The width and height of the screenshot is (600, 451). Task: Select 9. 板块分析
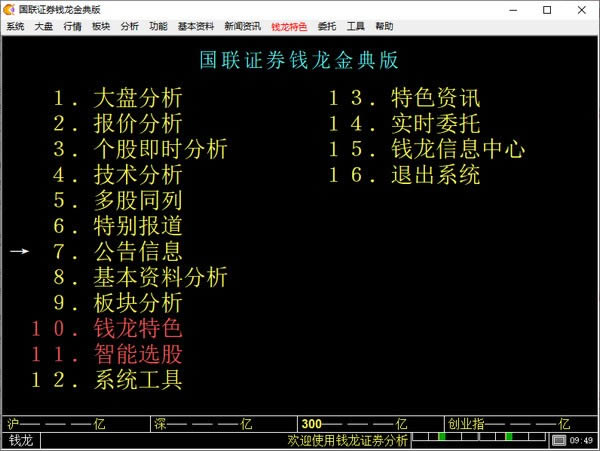pyautogui.click(x=118, y=303)
